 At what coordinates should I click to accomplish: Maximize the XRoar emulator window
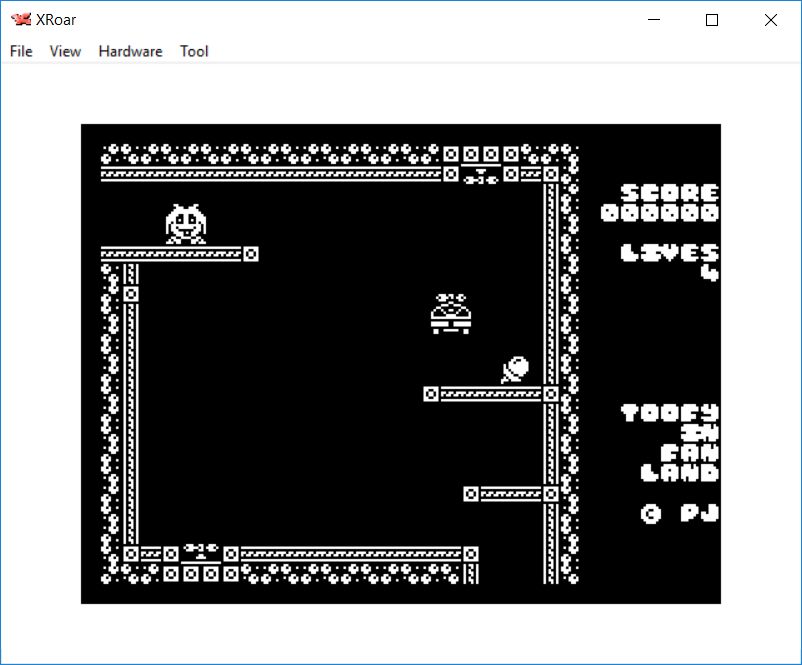coord(712,20)
